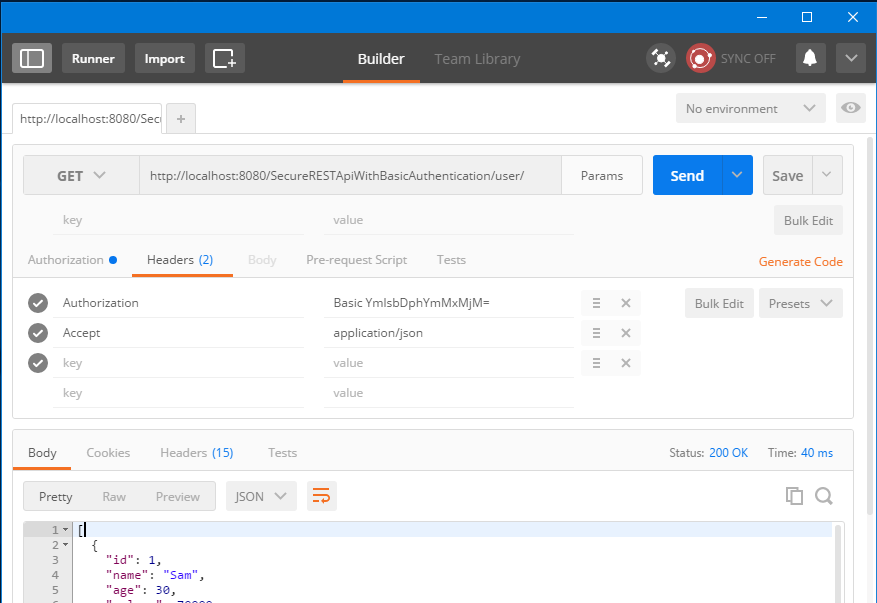This screenshot has width=877, height=603.
Task: Toggle line wrap in response body
Action: pos(322,496)
